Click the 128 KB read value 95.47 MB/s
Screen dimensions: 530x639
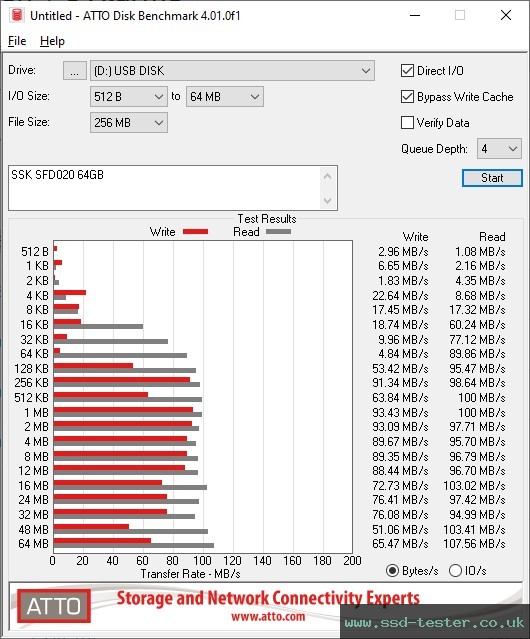coord(477,368)
